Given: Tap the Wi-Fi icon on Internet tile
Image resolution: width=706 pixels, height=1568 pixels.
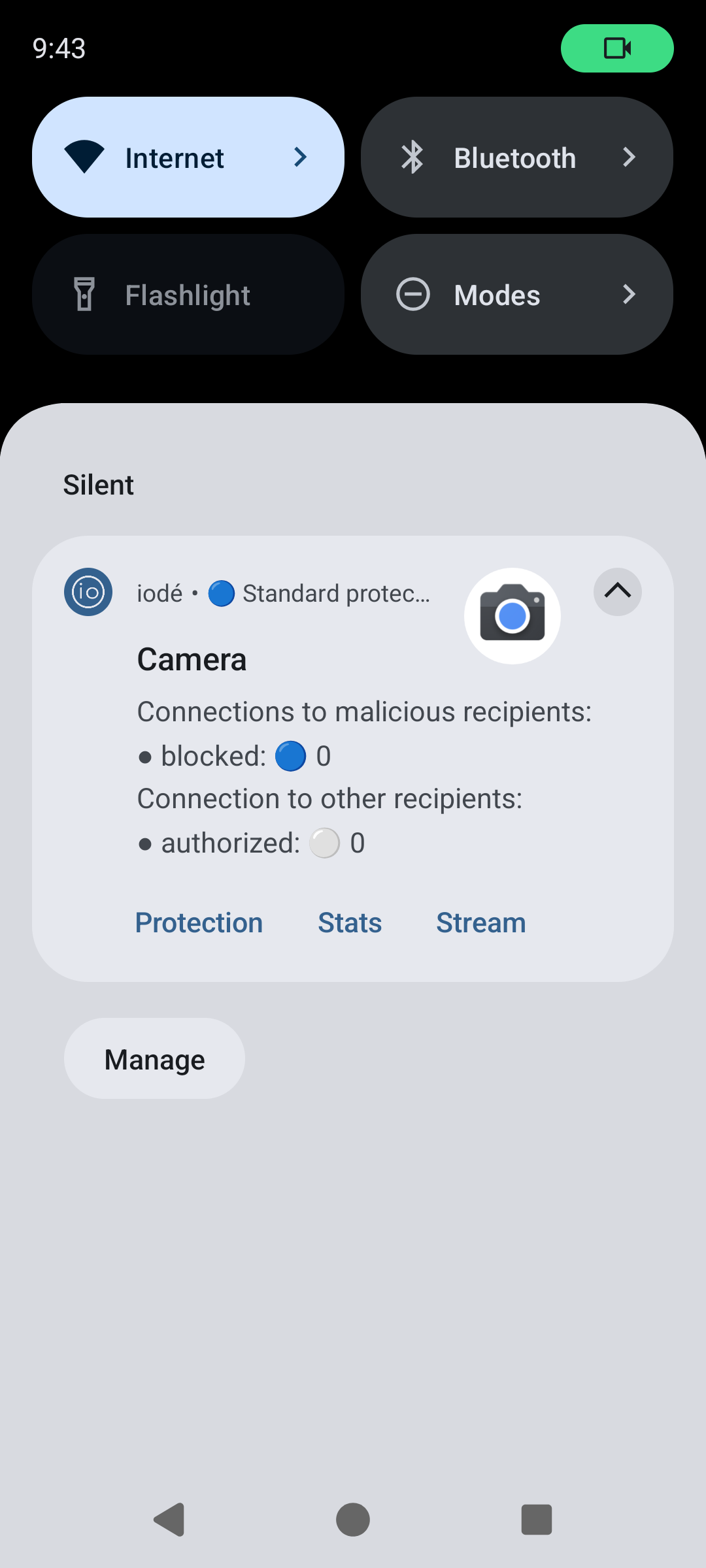Looking at the screenshot, I should click(84, 157).
